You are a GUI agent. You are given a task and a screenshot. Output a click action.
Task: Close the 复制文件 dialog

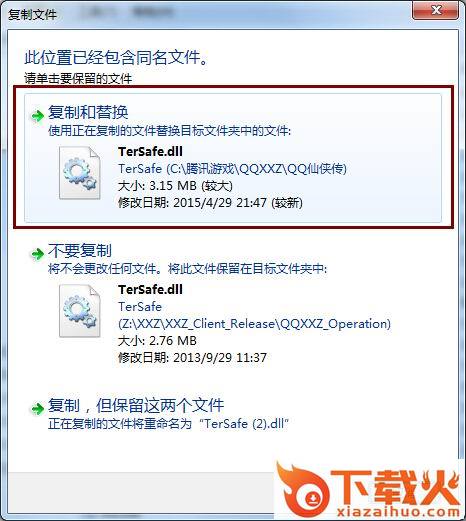[435, 10]
